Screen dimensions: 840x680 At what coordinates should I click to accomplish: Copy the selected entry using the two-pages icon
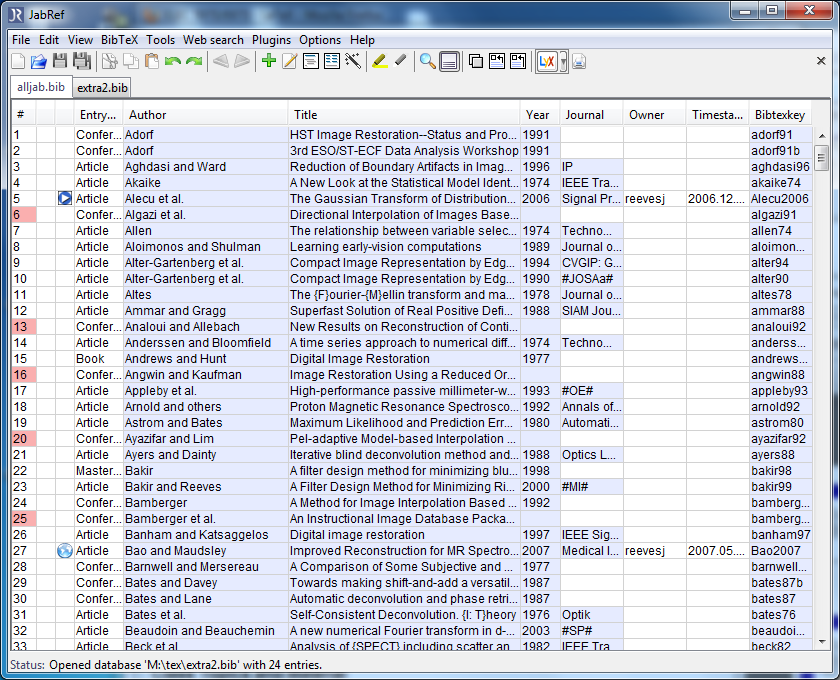point(131,61)
